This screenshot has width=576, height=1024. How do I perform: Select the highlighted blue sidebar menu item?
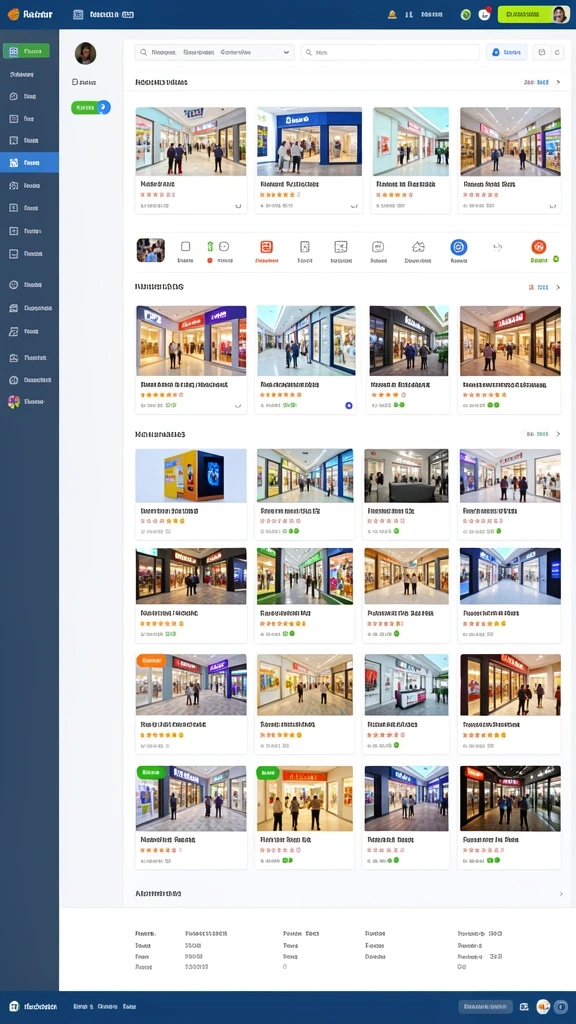coord(29,163)
